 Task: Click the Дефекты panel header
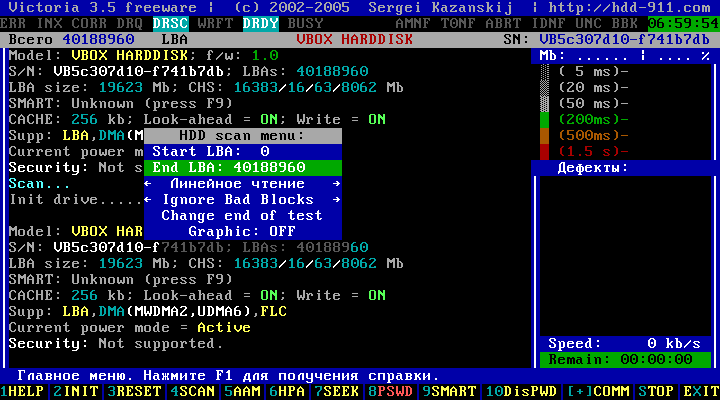[593, 168]
